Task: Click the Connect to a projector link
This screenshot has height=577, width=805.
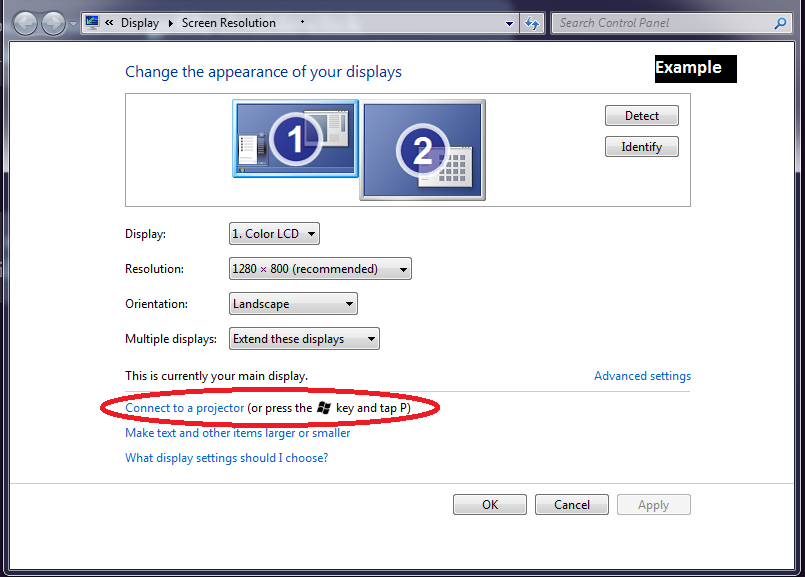Action: (184, 408)
